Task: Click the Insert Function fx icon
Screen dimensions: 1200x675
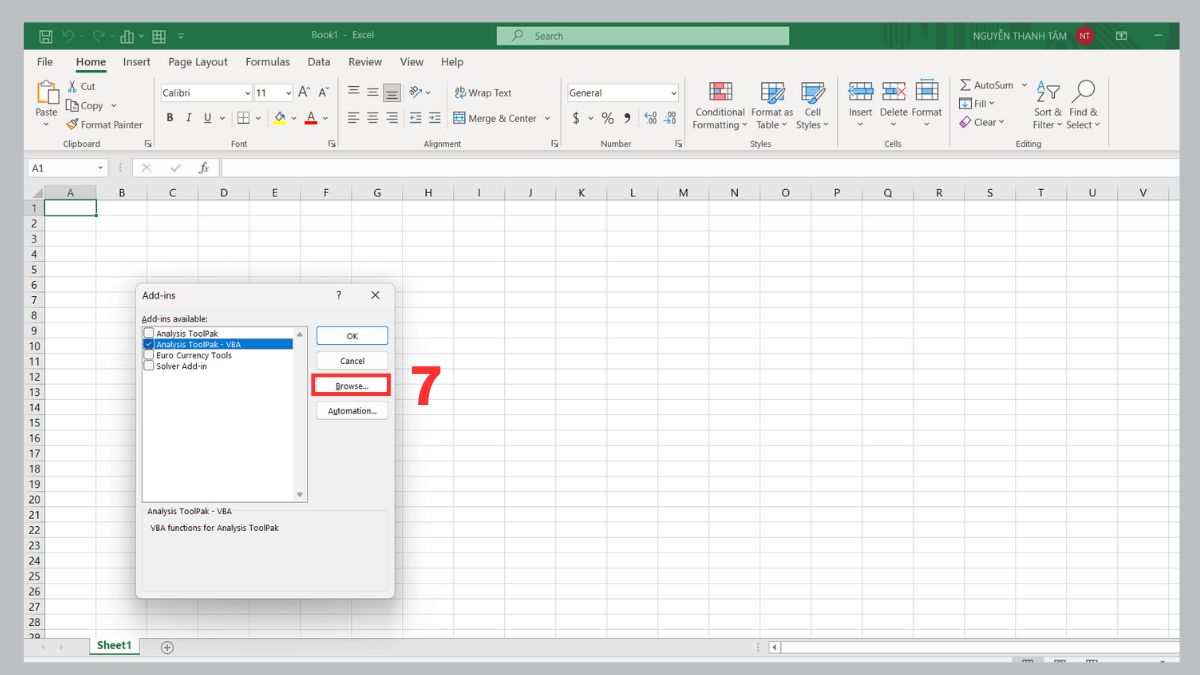Action: coord(203,168)
